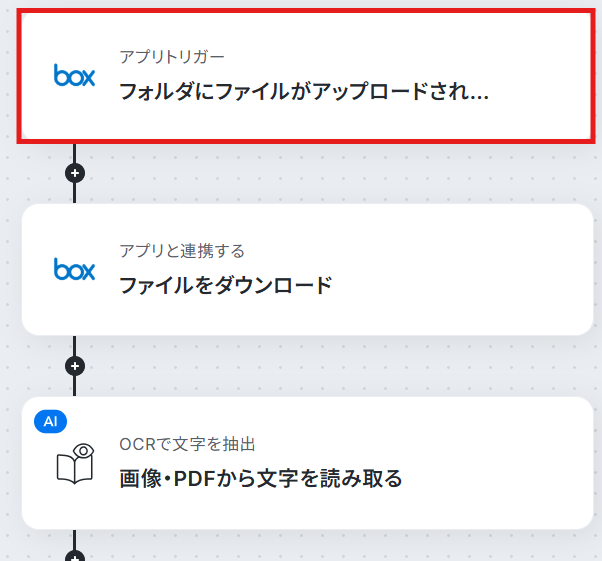Click the Box logo beside ファイルをダウンロード
The height and width of the screenshot is (561, 602).
pos(74,269)
